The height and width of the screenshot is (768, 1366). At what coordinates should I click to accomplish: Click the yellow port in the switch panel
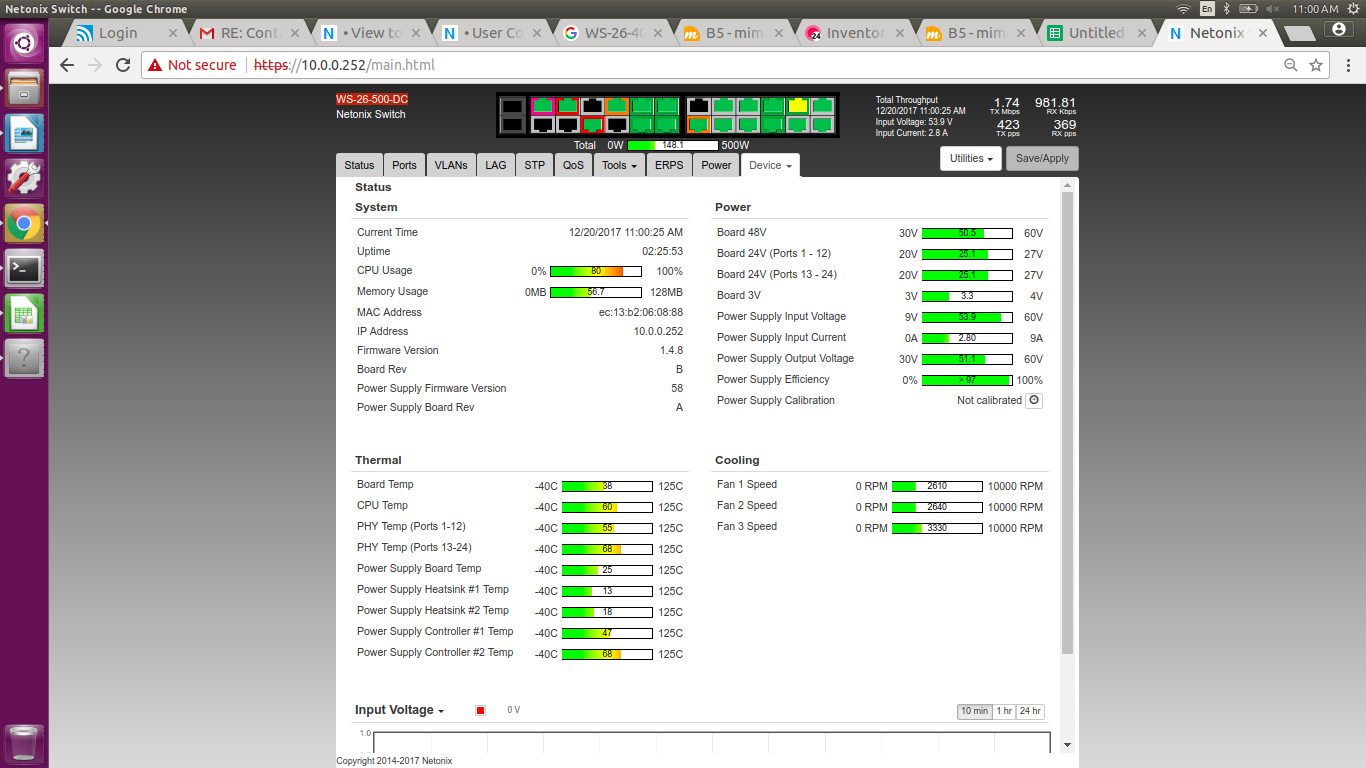click(x=797, y=106)
